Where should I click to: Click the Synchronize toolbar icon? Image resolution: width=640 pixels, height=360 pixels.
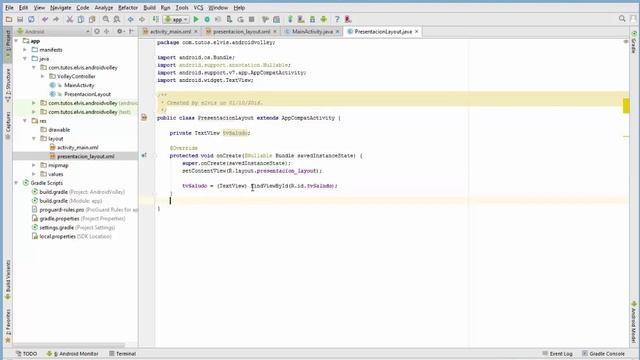point(31,19)
